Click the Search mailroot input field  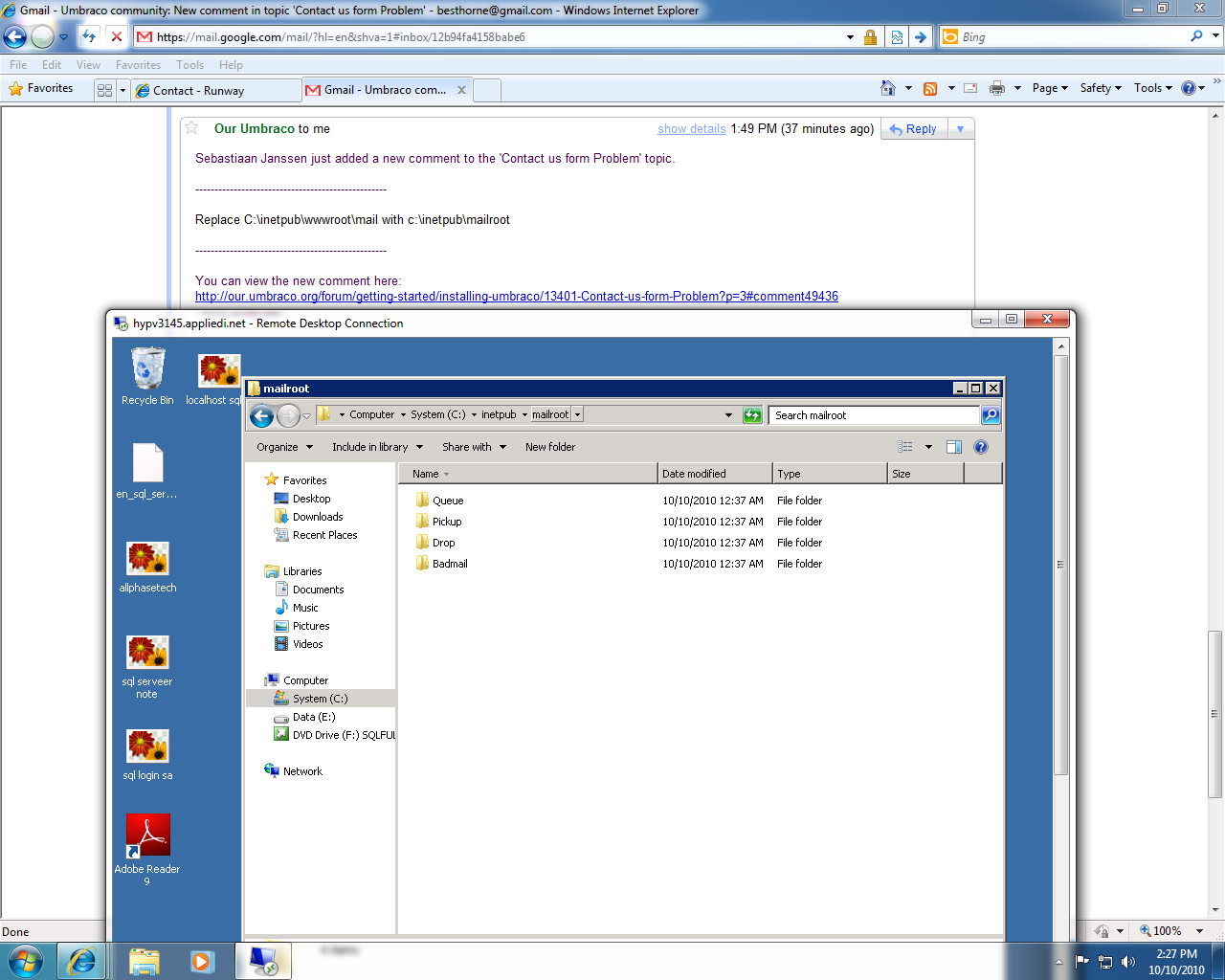point(874,415)
